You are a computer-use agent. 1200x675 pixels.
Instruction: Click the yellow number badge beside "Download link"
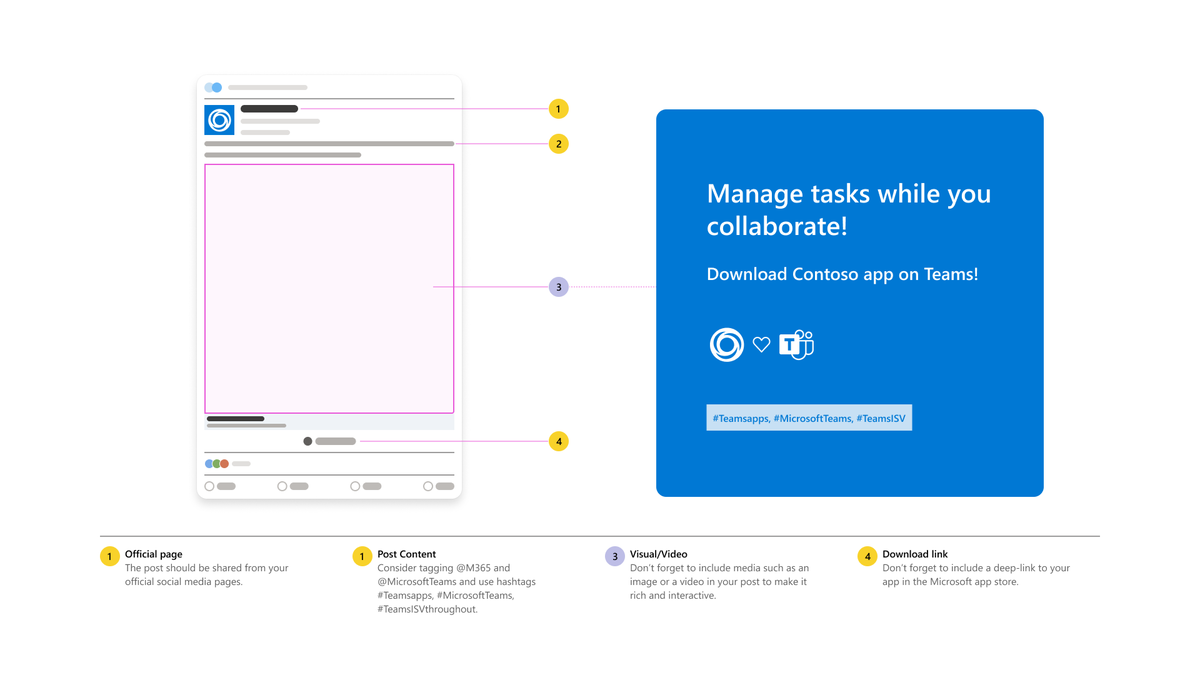coord(867,556)
